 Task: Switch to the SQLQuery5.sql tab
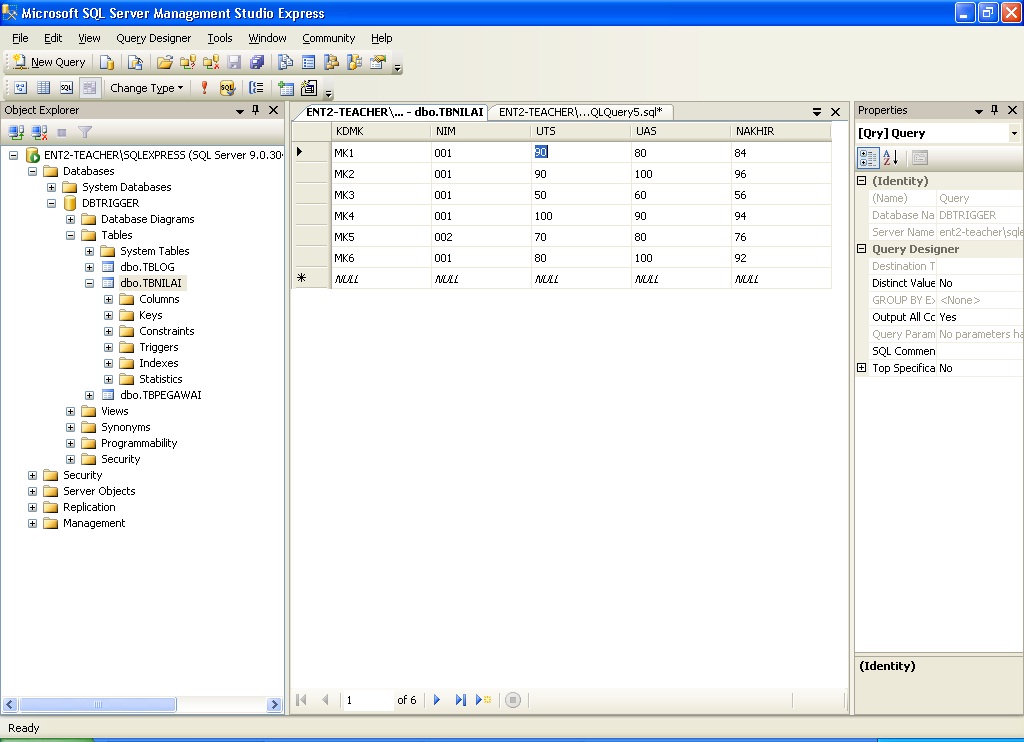click(580, 112)
